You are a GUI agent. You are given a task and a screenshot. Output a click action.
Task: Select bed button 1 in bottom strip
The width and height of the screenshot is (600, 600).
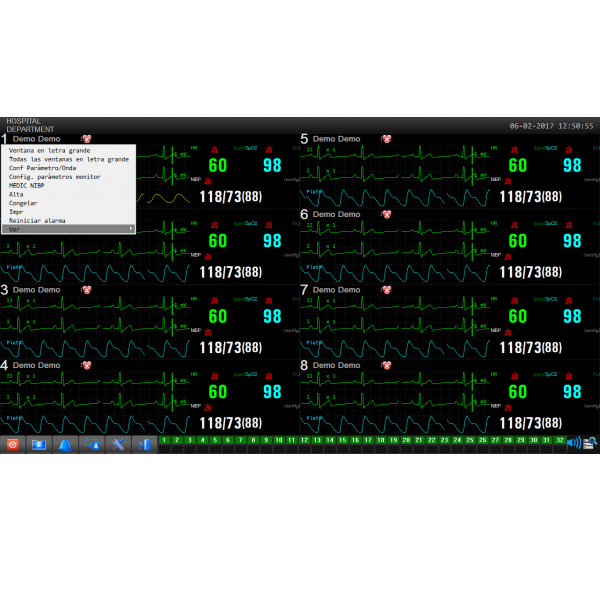pyautogui.click(x=164, y=440)
